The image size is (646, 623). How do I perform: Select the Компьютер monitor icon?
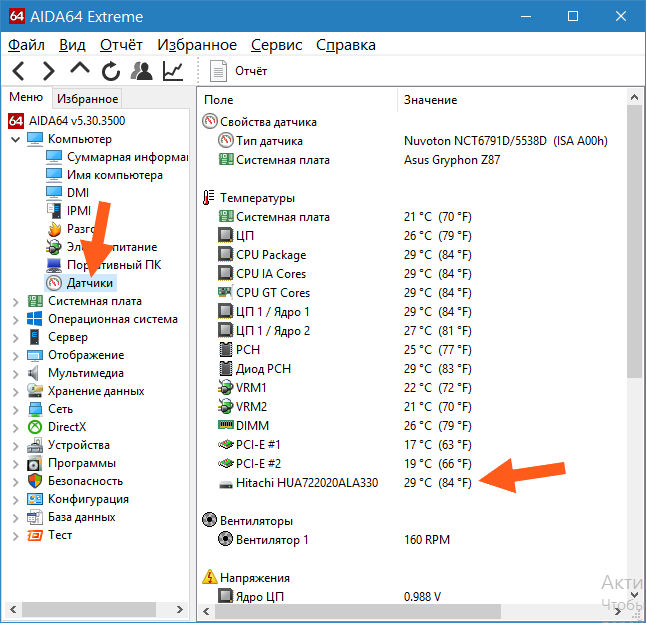coord(35,139)
